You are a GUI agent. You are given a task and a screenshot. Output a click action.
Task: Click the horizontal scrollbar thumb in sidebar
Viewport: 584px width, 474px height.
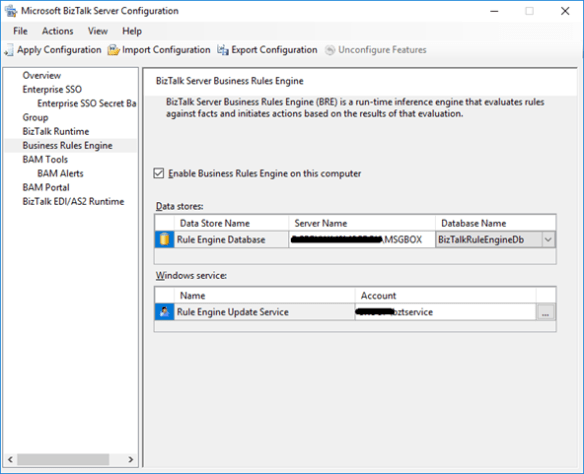point(63,459)
